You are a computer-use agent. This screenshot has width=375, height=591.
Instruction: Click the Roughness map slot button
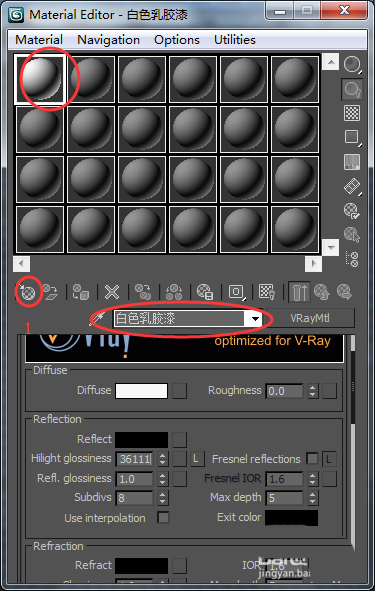pyautogui.click(x=329, y=391)
